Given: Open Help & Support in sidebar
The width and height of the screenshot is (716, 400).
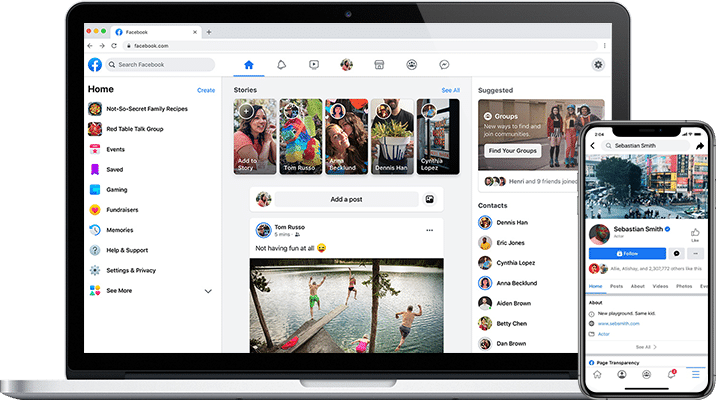Looking at the screenshot, I should coord(118,250).
